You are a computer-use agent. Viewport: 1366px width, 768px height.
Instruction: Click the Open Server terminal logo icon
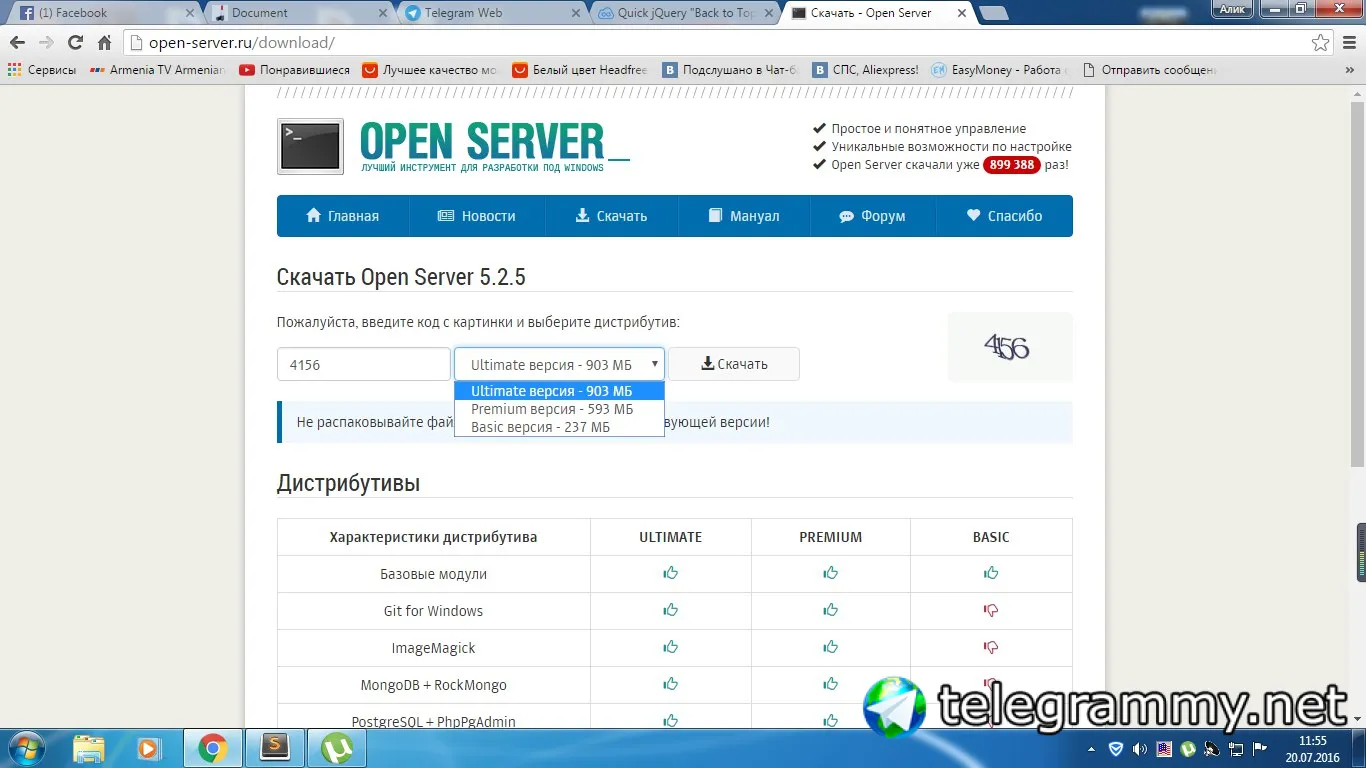point(310,147)
